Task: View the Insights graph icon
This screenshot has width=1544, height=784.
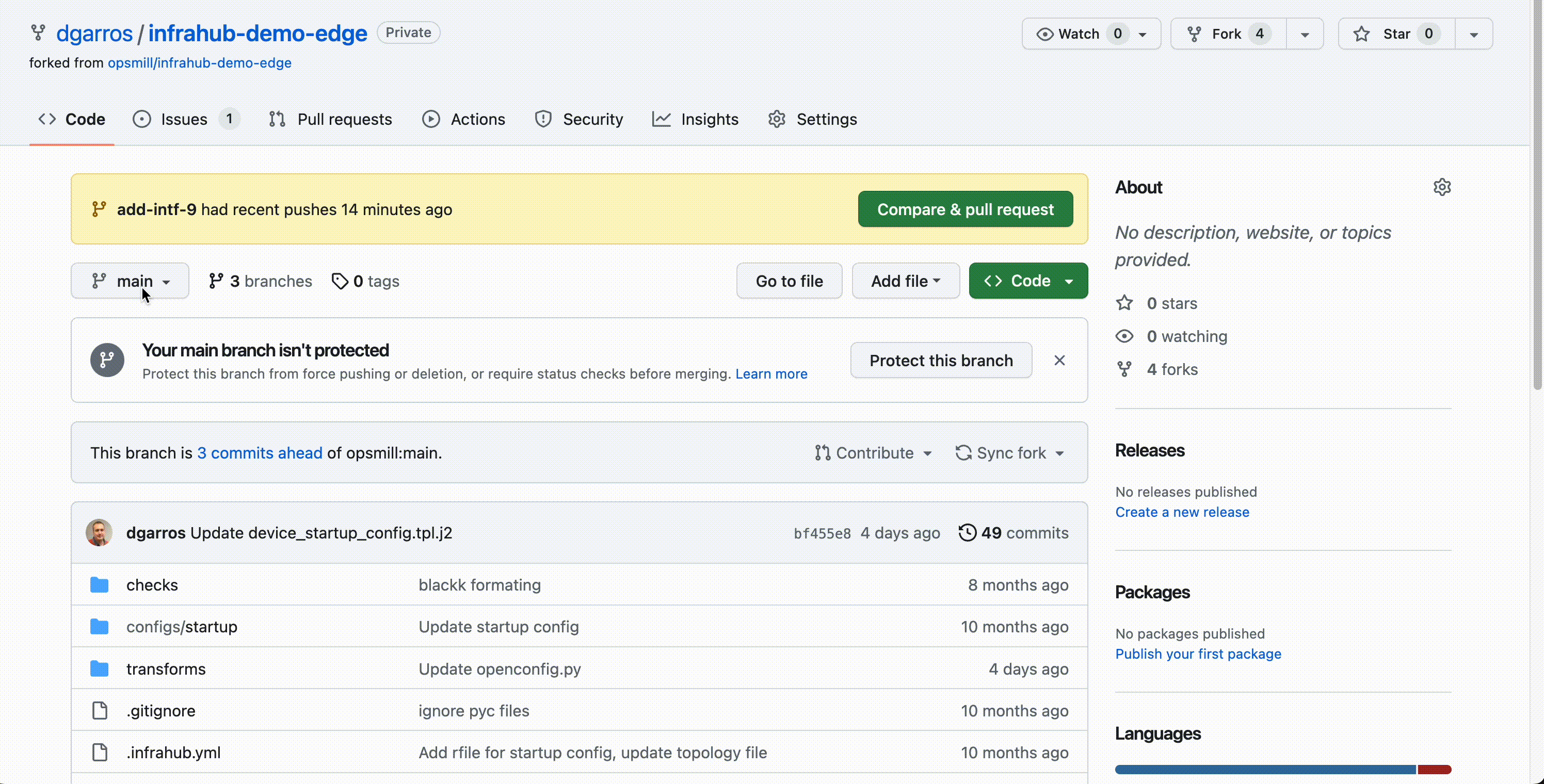Action: (x=661, y=119)
